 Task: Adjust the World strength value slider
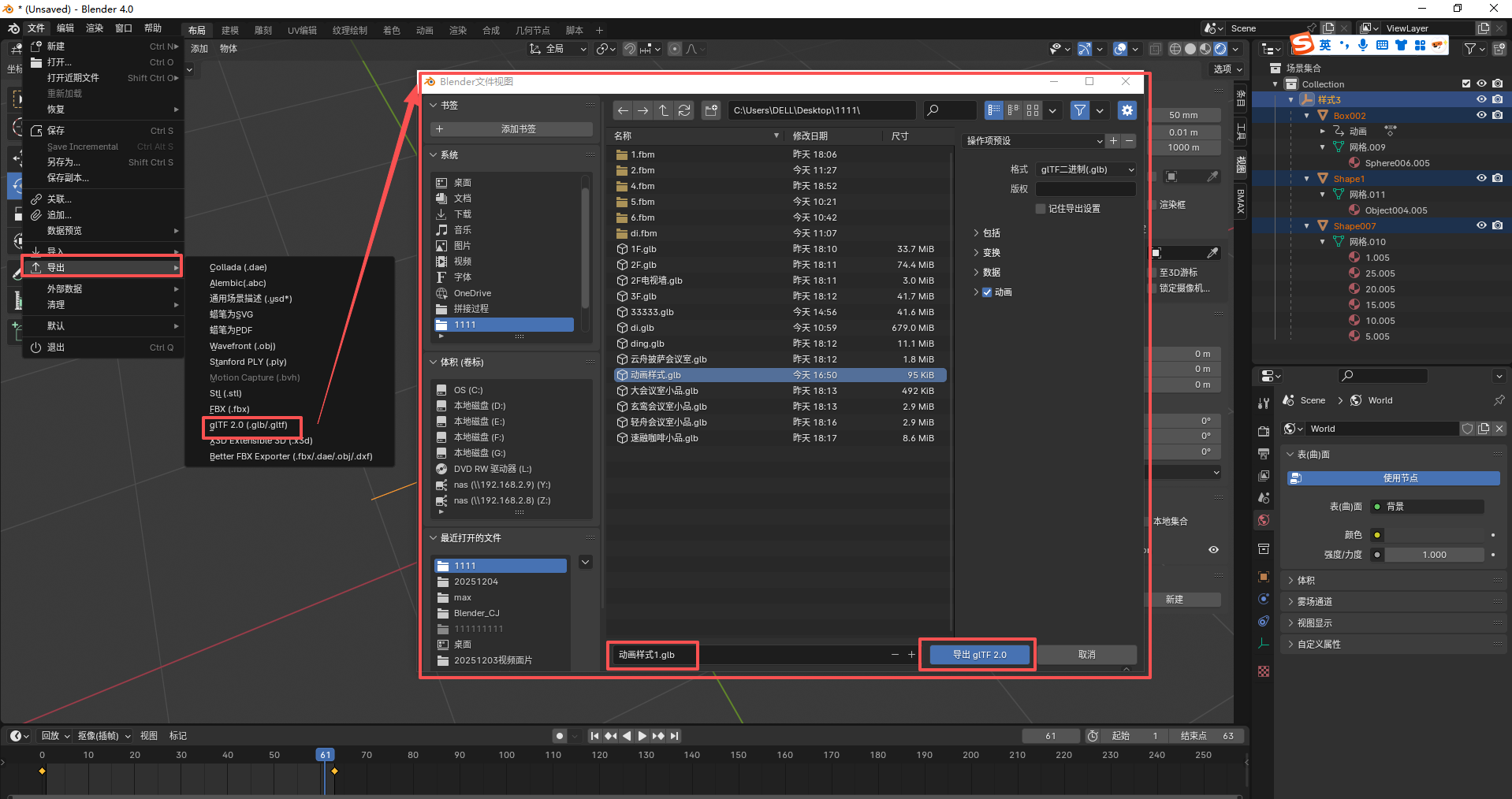pyautogui.click(x=1434, y=555)
